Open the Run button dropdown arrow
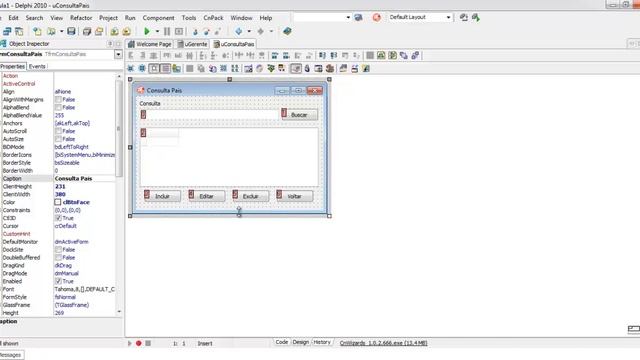Viewport: 640px width, 360px height. coord(157,31)
